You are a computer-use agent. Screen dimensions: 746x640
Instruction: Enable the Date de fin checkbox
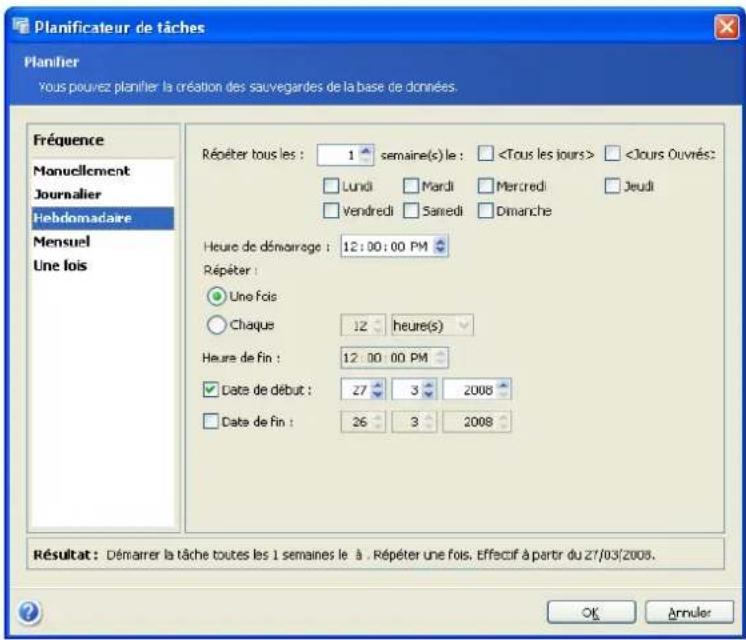pyautogui.click(x=210, y=421)
